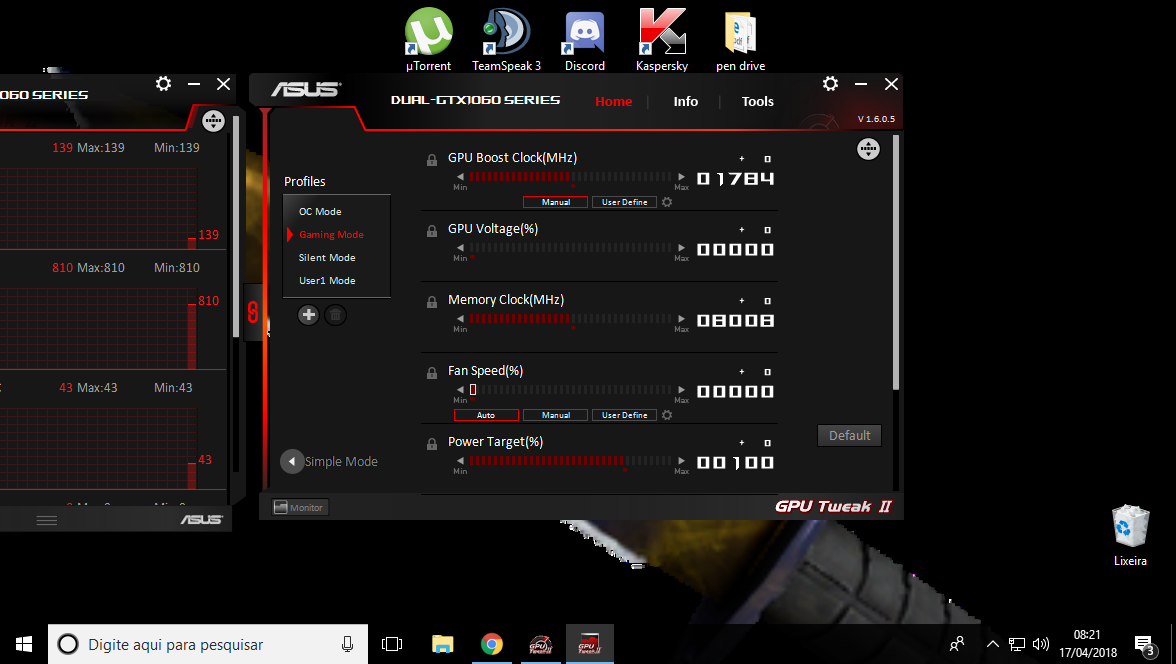Screen dimensions: 1176x664
Task: Open the pen drive desktop folder
Action: (x=740, y=39)
